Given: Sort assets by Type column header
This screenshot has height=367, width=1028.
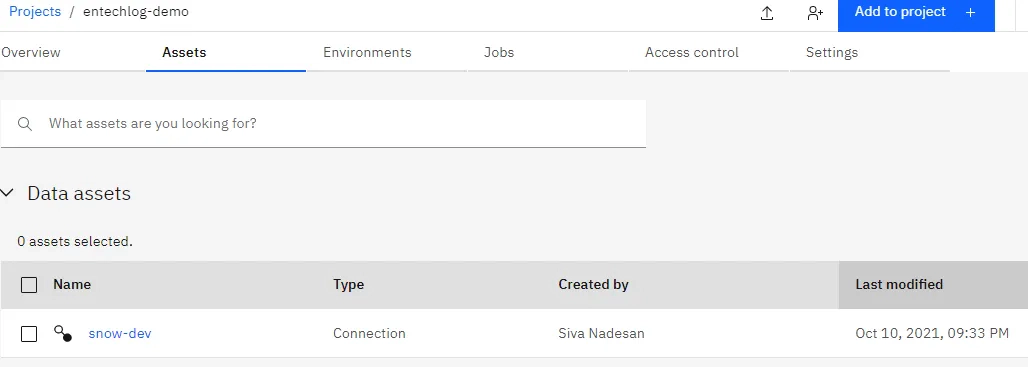Looking at the screenshot, I should (x=348, y=284).
